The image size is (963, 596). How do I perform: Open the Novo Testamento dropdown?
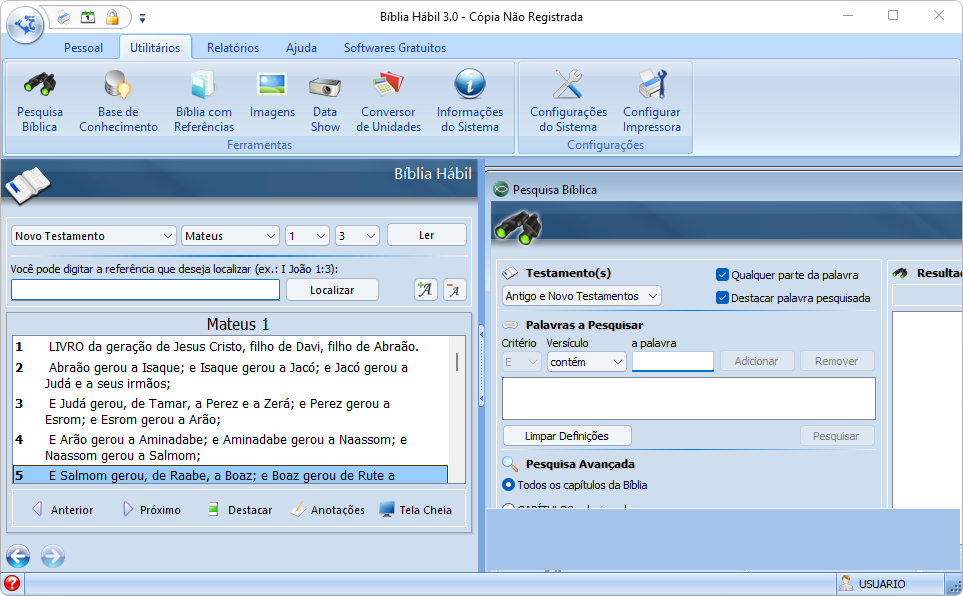94,236
